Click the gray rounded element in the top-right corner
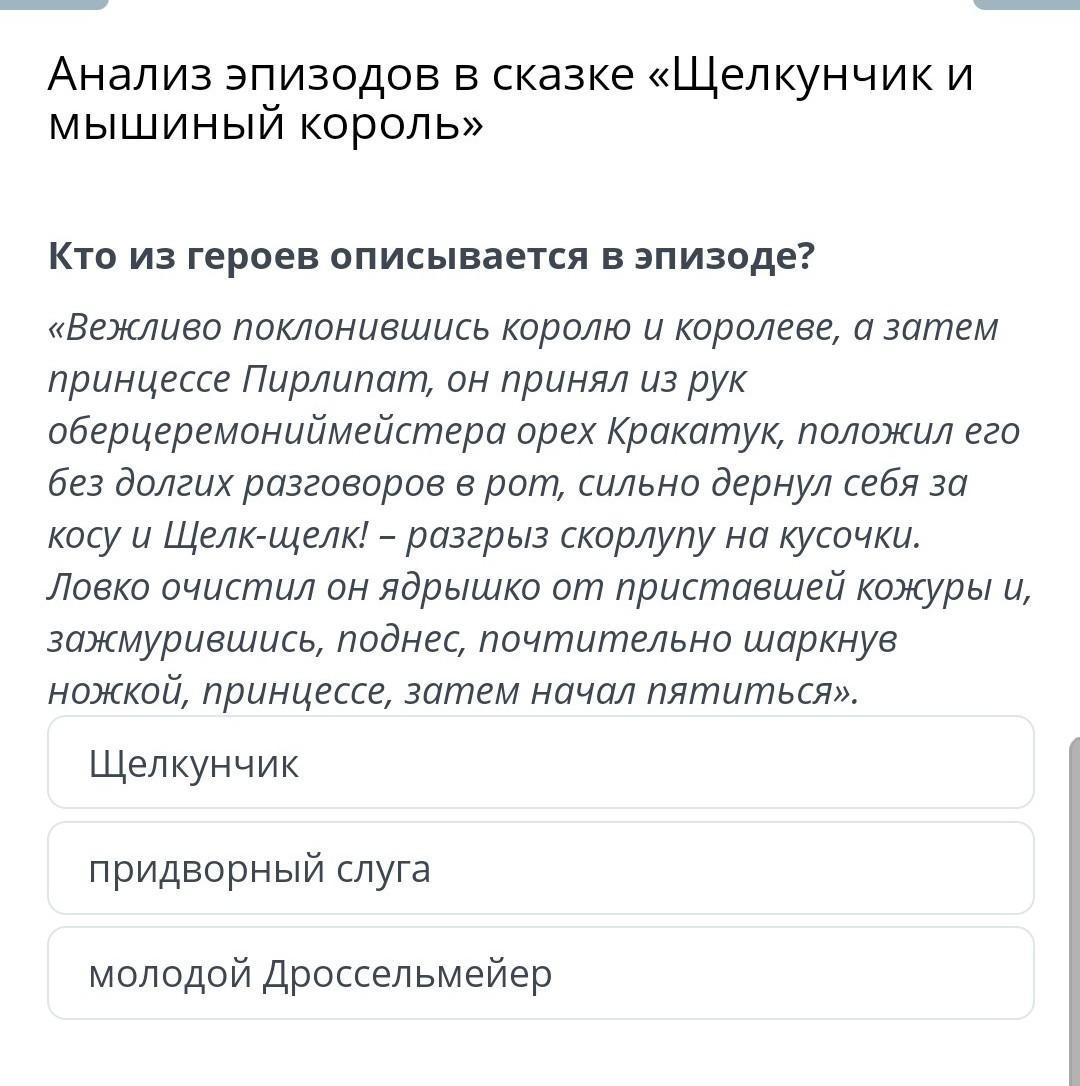 click(x=1026, y=4)
